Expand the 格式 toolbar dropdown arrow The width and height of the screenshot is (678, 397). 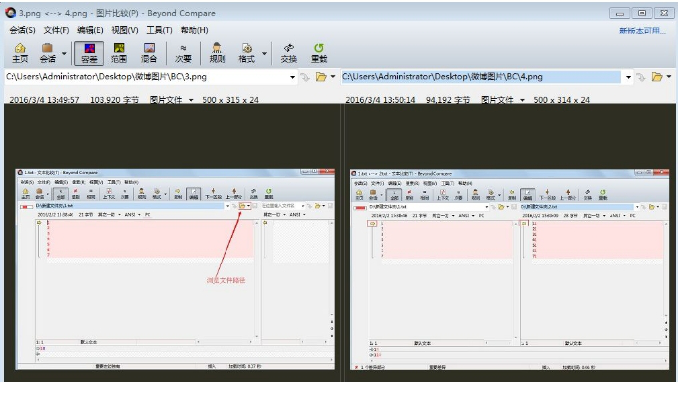point(264,54)
